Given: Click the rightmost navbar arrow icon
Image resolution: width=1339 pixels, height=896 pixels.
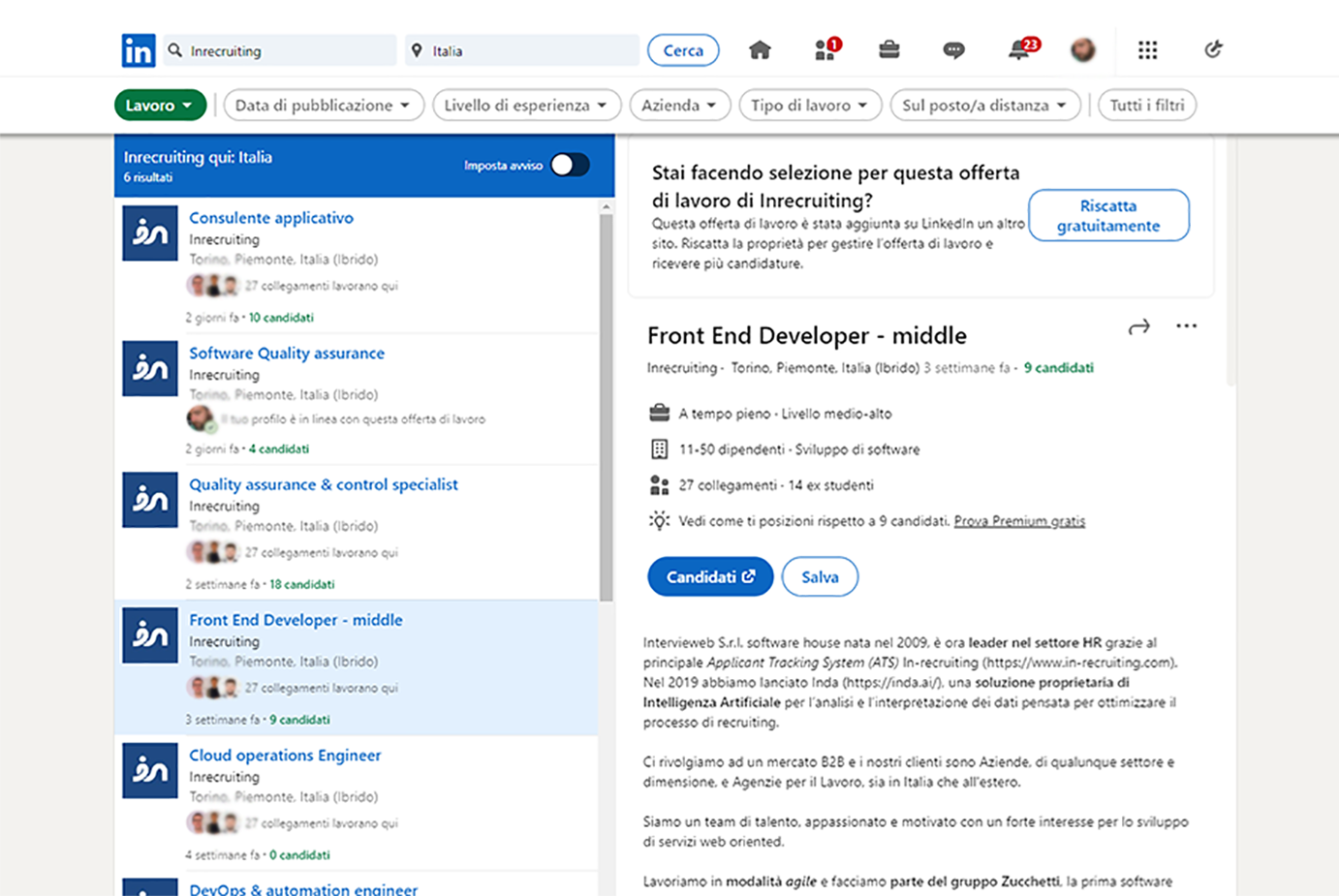Looking at the screenshot, I should pyautogui.click(x=1213, y=49).
